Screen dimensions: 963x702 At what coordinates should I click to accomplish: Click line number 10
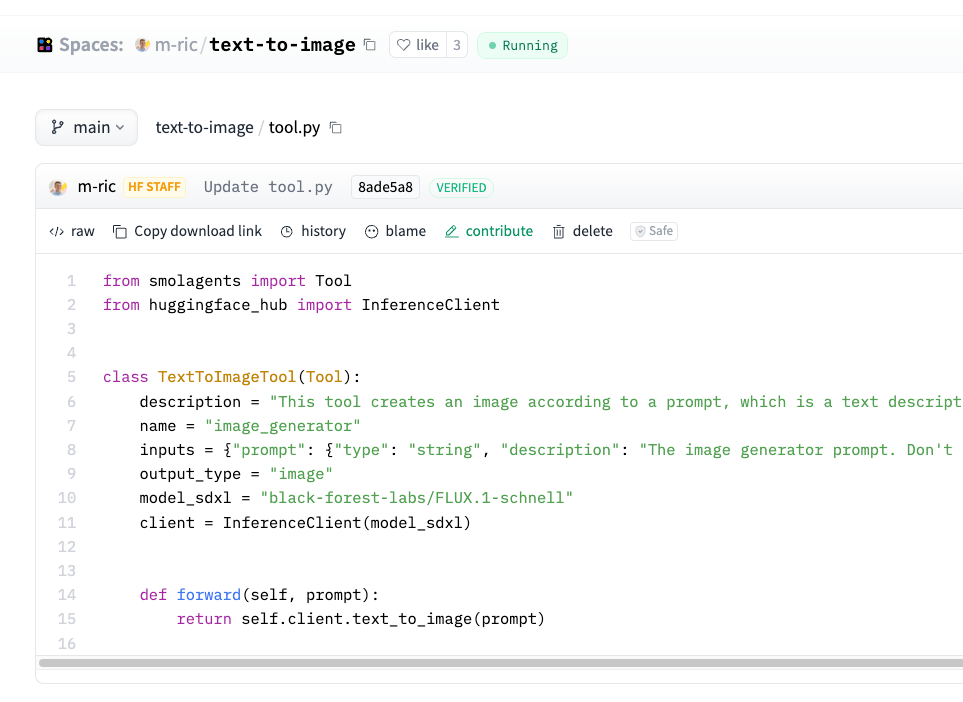pos(67,497)
